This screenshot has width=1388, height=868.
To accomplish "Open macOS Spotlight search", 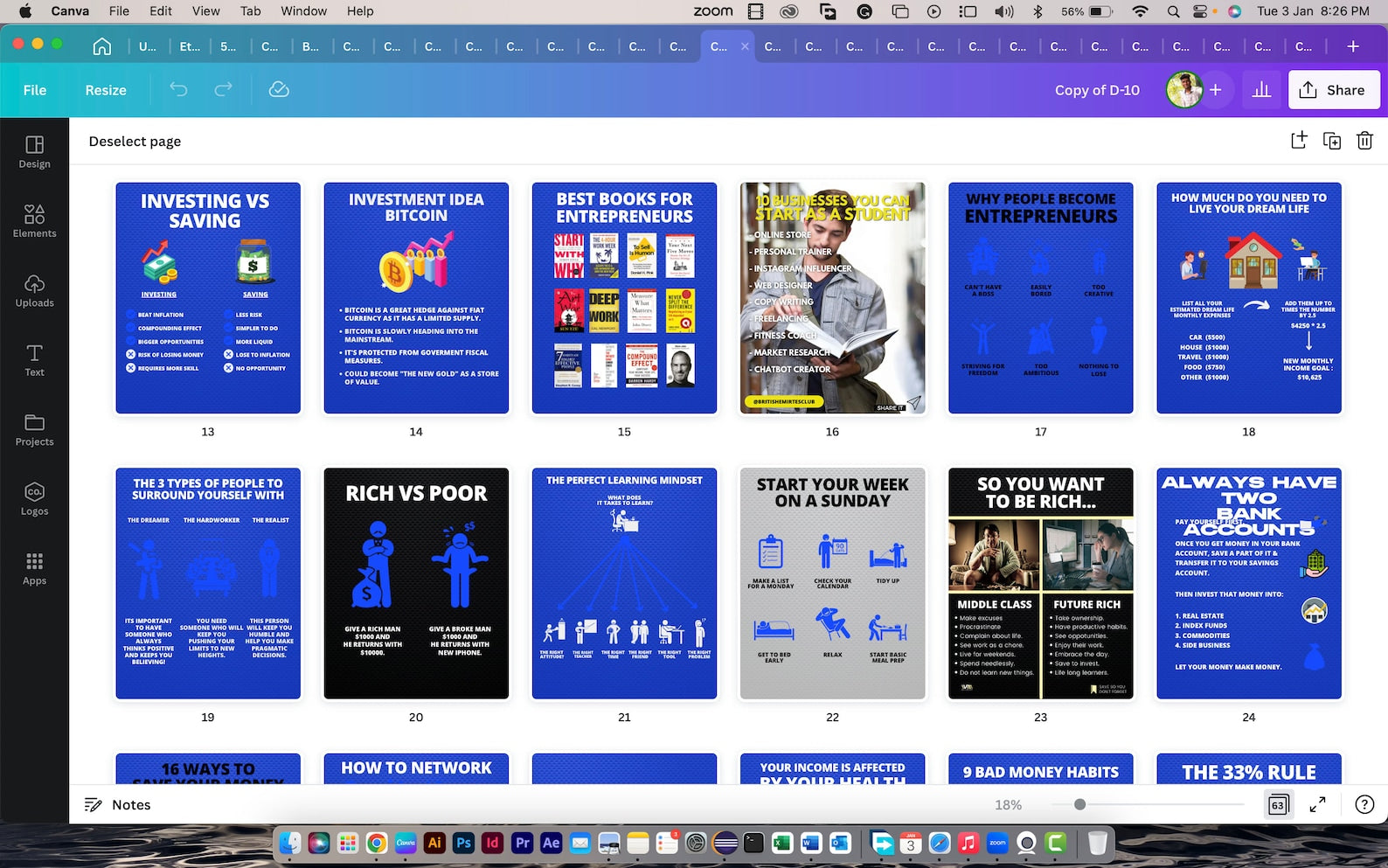I will tap(1173, 11).
